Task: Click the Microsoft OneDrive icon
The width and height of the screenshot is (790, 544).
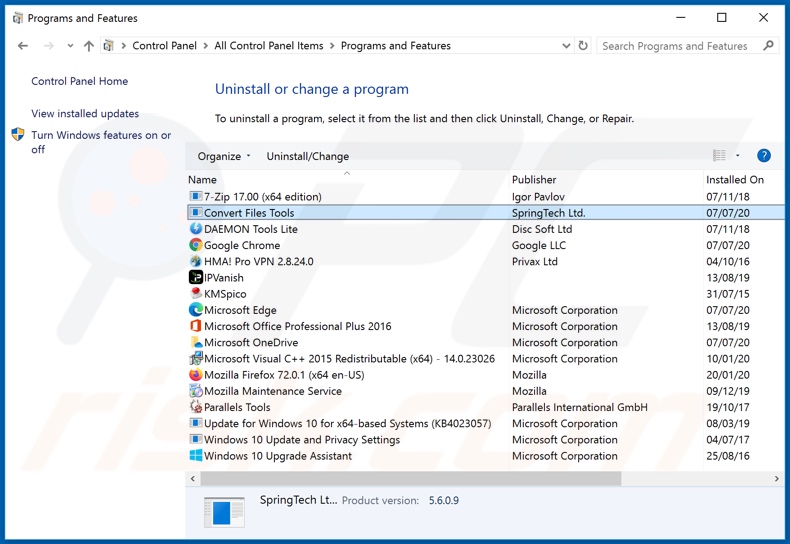Action: (x=195, y=342)
